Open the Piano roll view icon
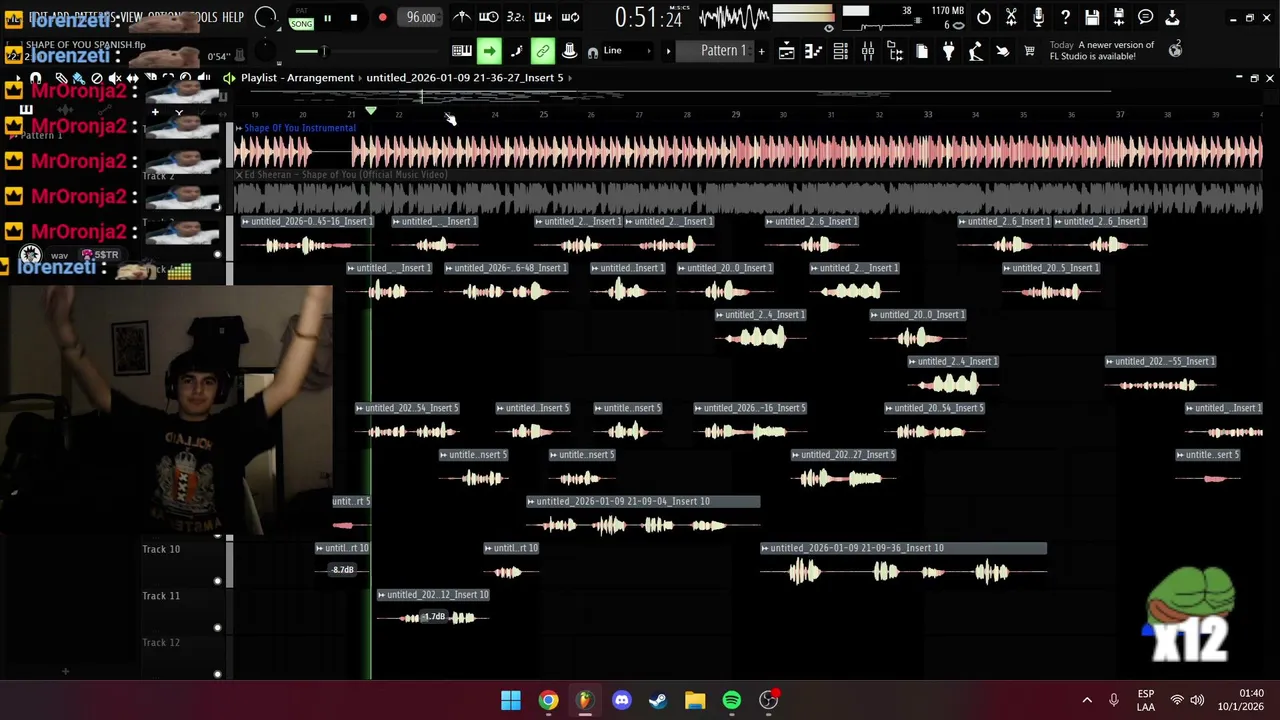 (x=814, y=51)
